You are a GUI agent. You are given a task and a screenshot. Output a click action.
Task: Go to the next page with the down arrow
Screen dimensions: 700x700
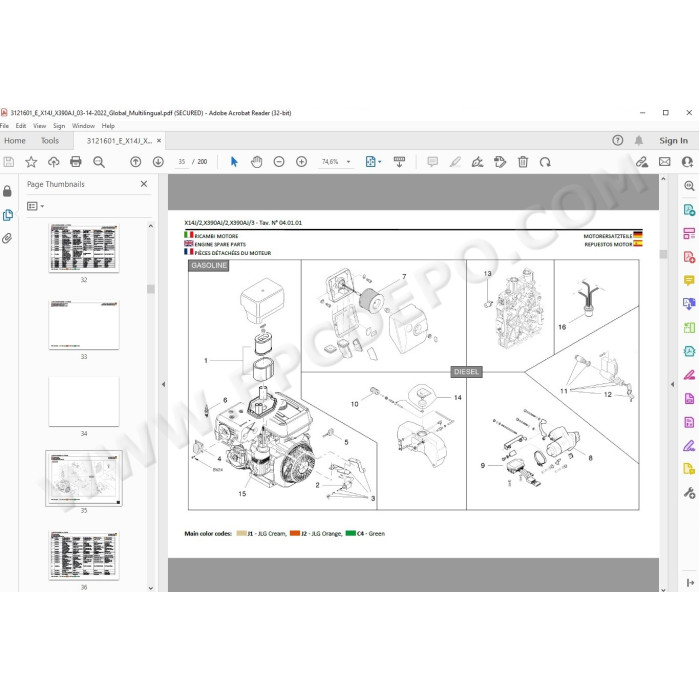point(158,162)
